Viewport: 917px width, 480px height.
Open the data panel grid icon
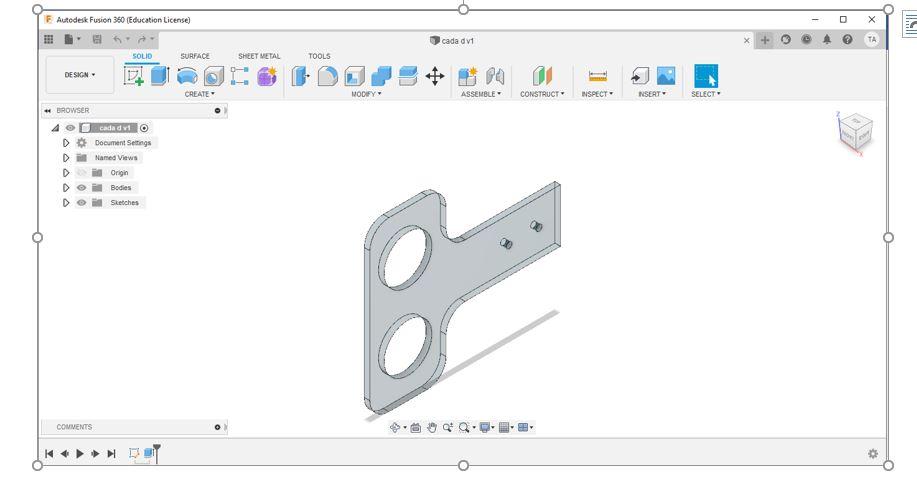pos(49,40)
